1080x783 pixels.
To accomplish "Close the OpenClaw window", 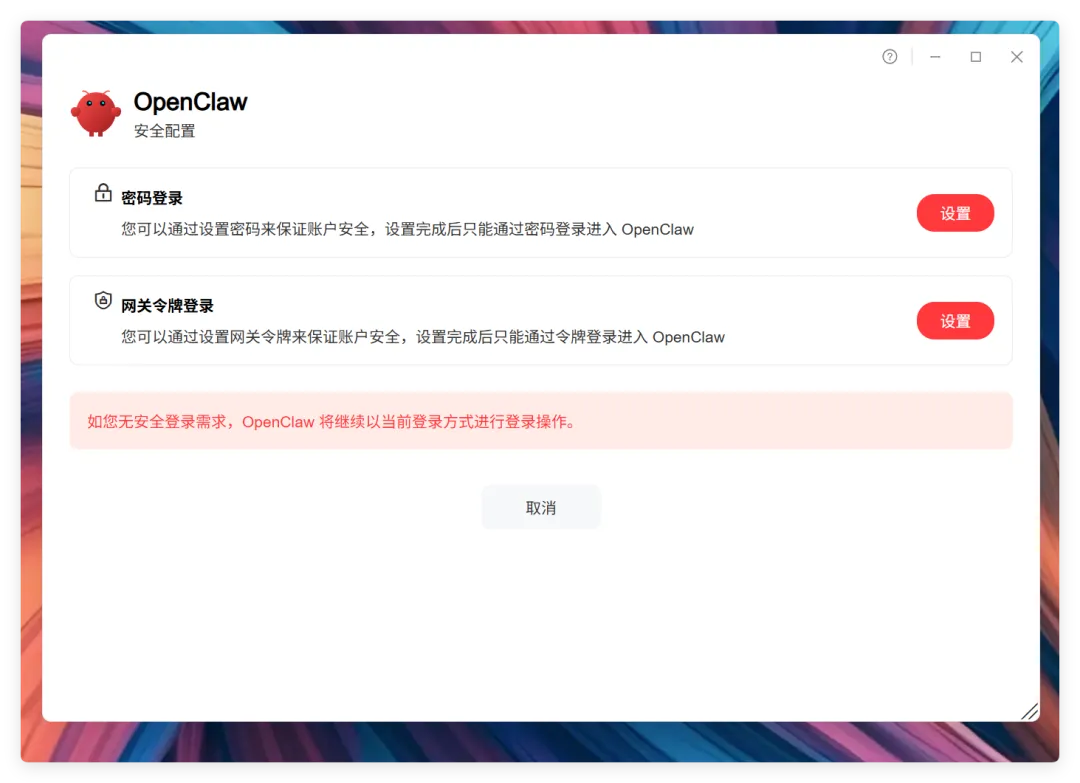I will pos(1017,56).
